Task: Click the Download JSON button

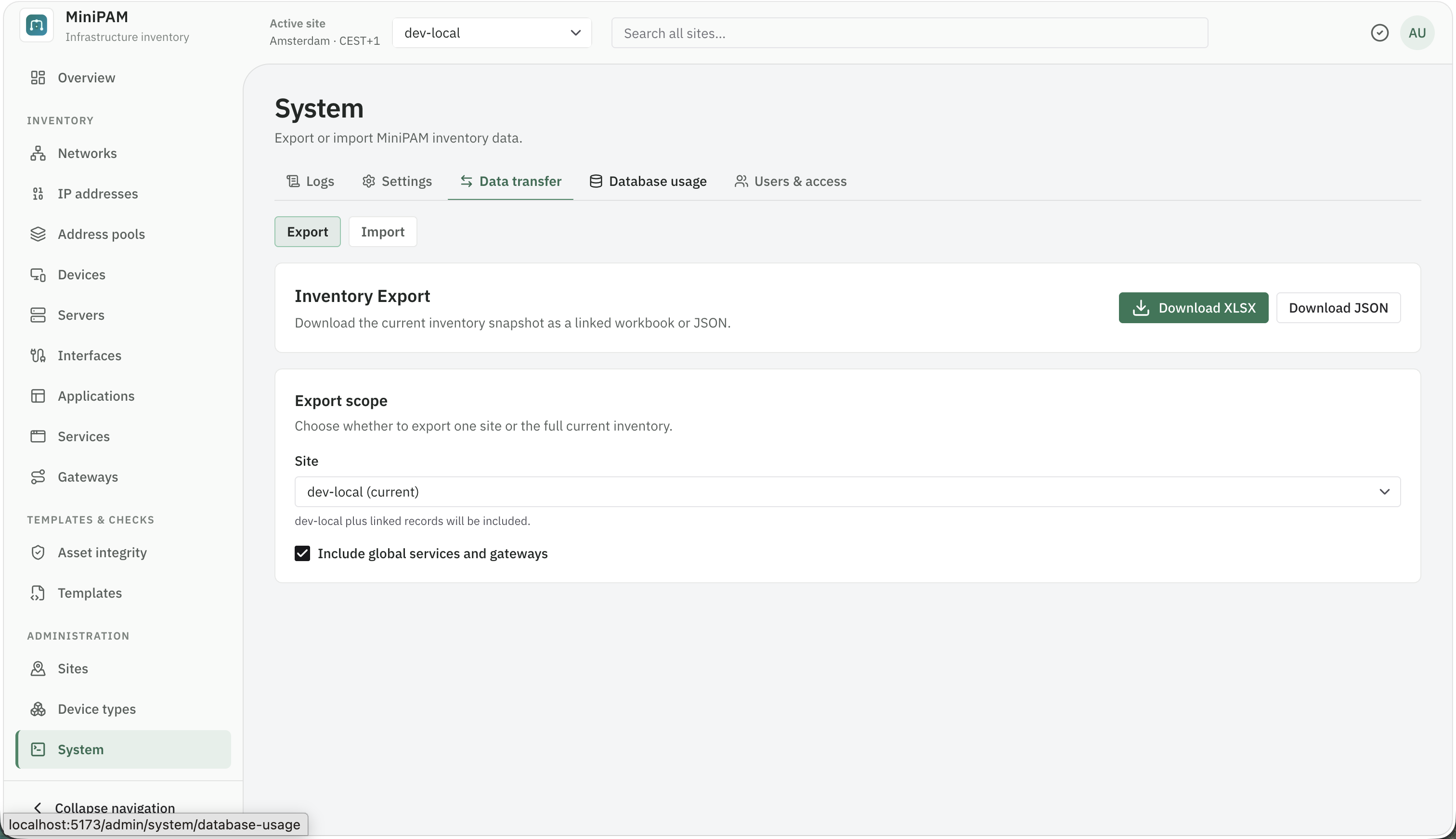Action: (1339, 308)
